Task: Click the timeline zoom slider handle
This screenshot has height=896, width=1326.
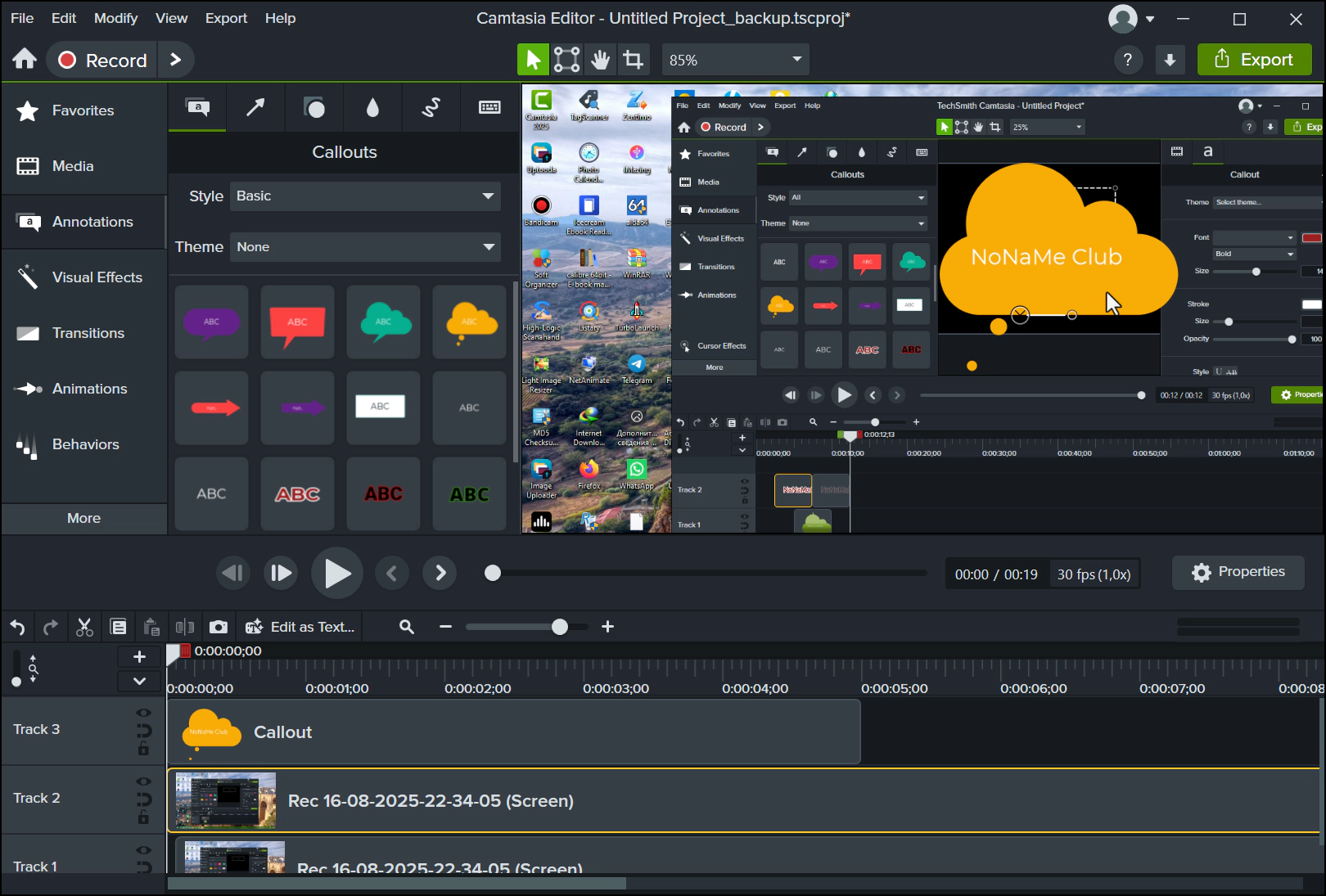Action: pyautogui.click(x=560, y=627)
